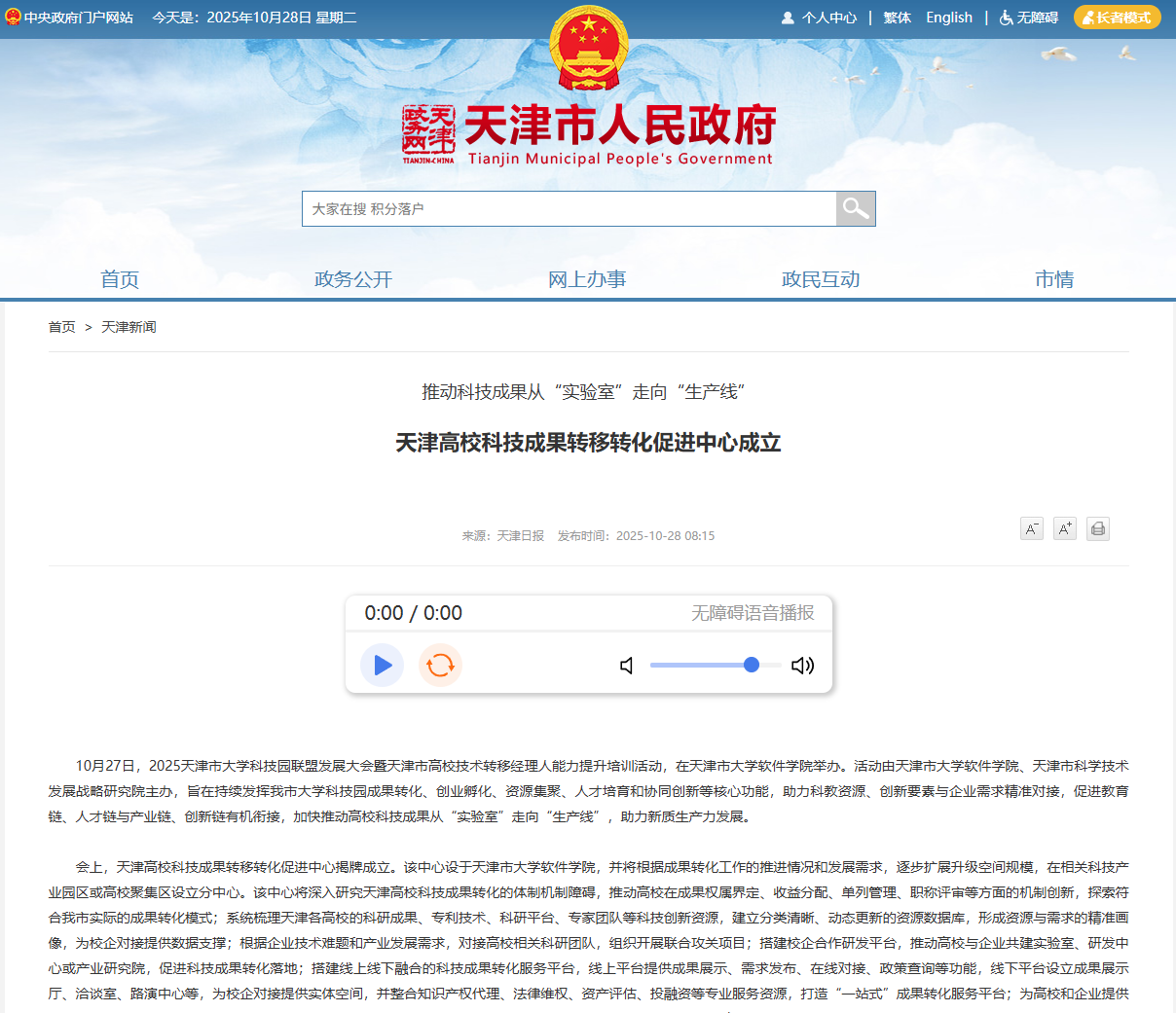Image resolution: width=1176 pixels, height=1013 pixels.
Task: Open the 政民互动 navigation tab
Action: (821, 279)
